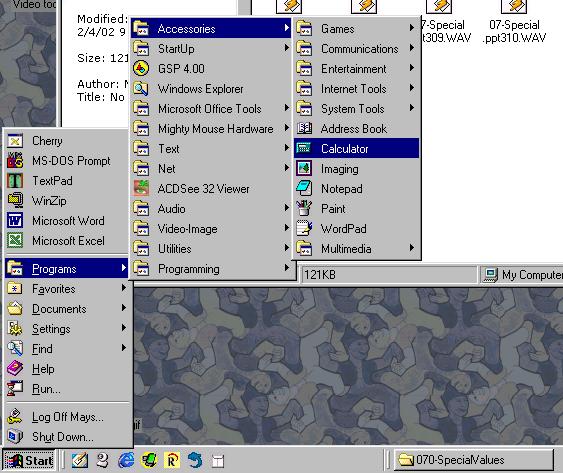Click the R Quick Launch icon
The height and width of the screenshot is (473, 563).
172,460
